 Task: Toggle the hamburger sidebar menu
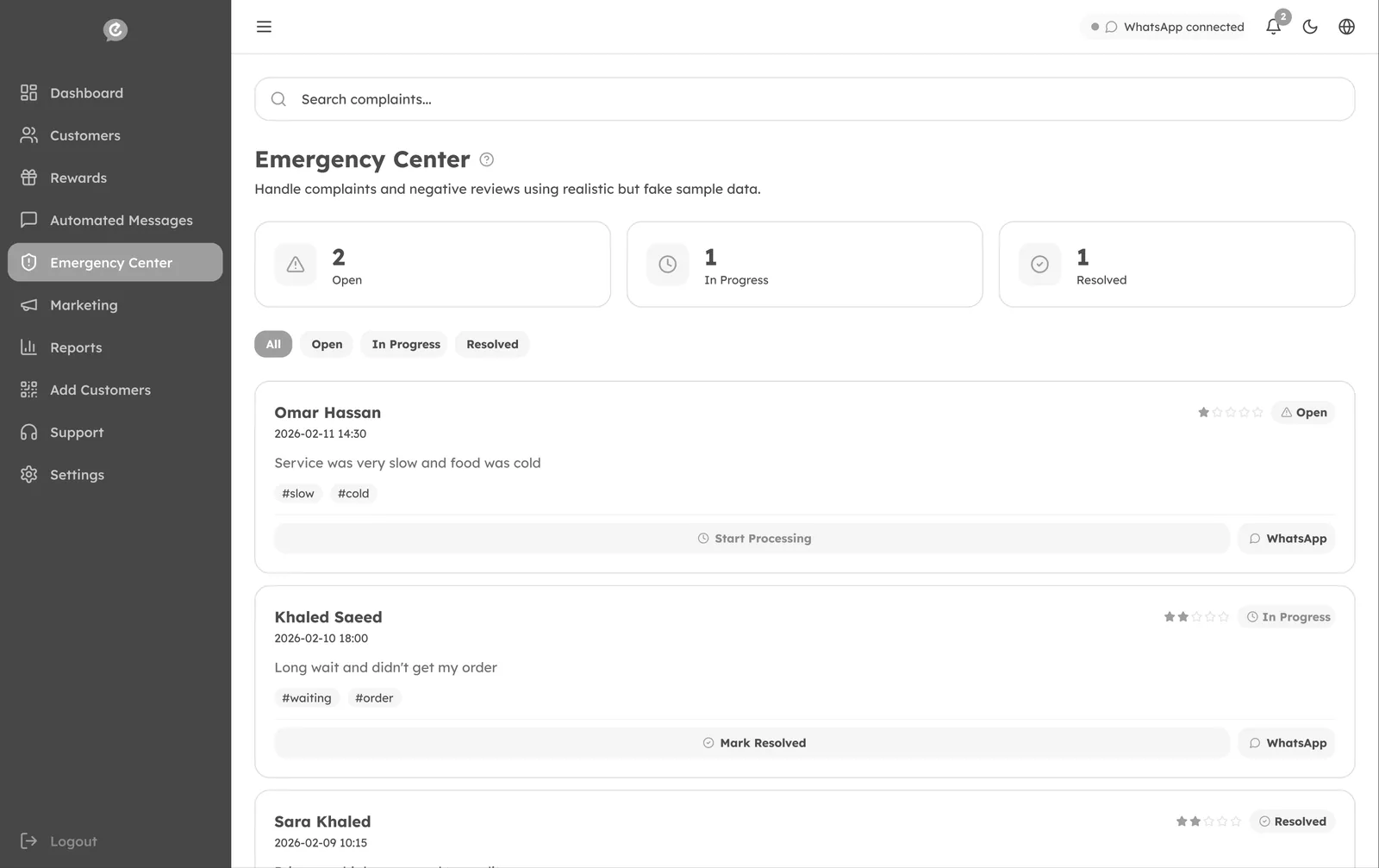264,27
